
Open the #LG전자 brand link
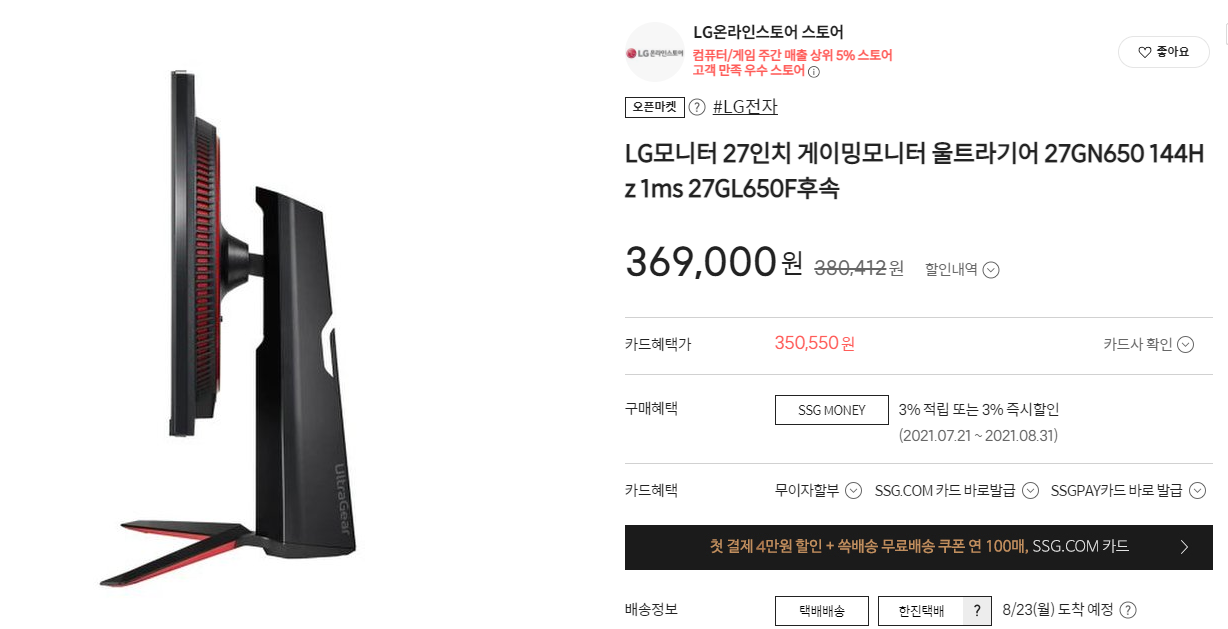(745, 107)
